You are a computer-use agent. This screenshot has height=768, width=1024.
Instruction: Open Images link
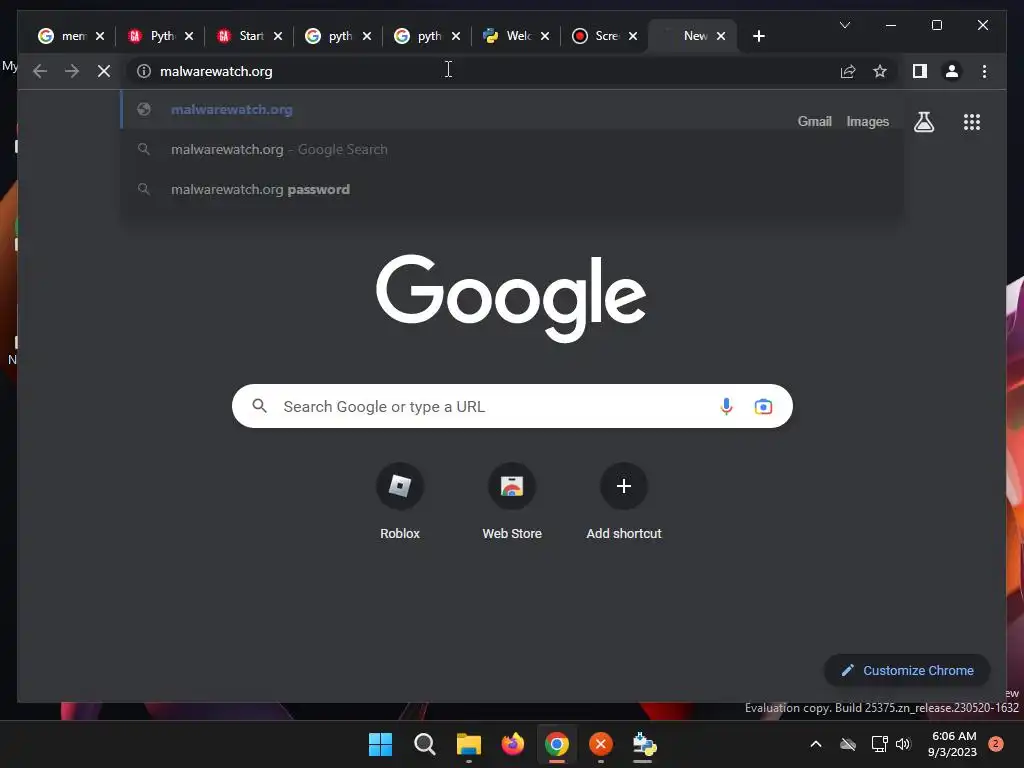(867, 121)
